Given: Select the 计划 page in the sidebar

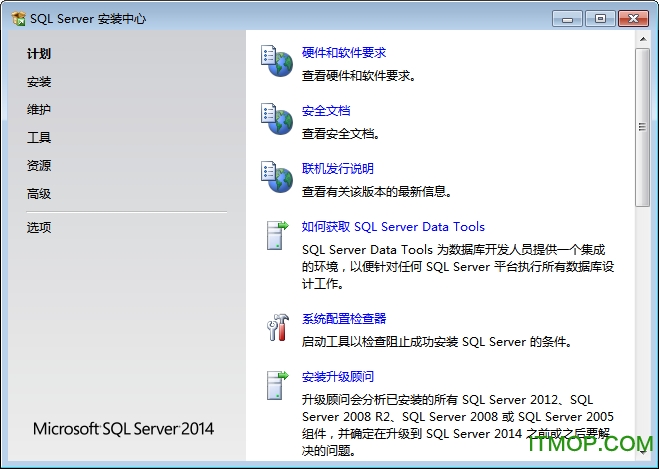Looking at the screenshot, I should coord(39,54).
